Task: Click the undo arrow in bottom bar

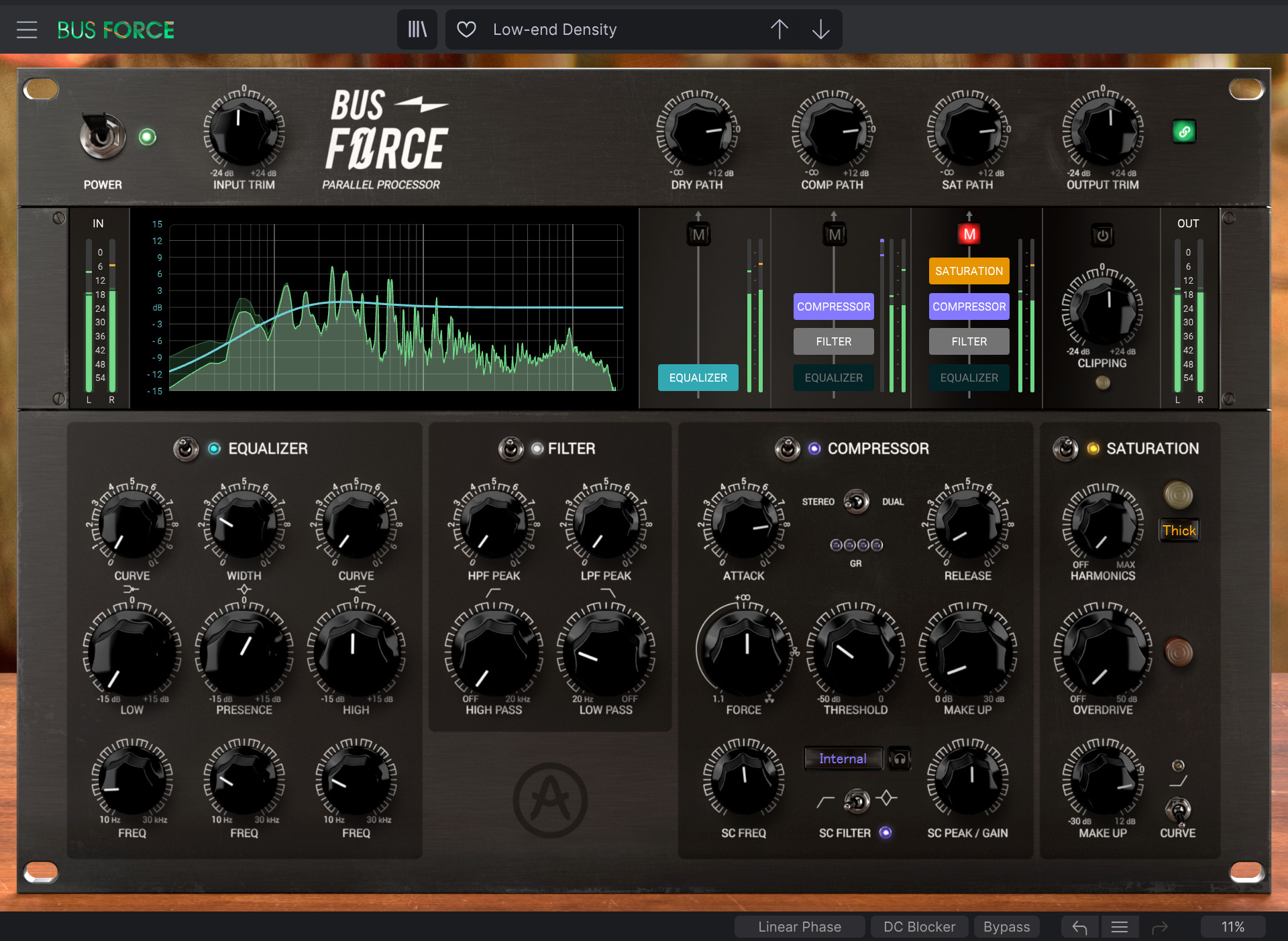Action: coord(1079,927)
